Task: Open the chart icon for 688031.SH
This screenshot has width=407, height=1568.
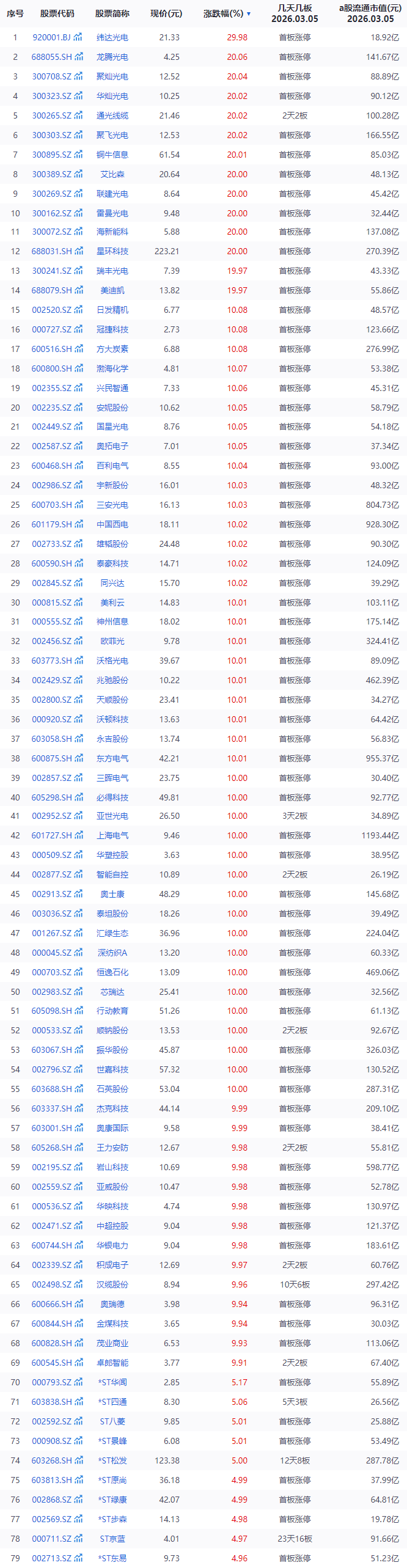Action: coord(78,251)
